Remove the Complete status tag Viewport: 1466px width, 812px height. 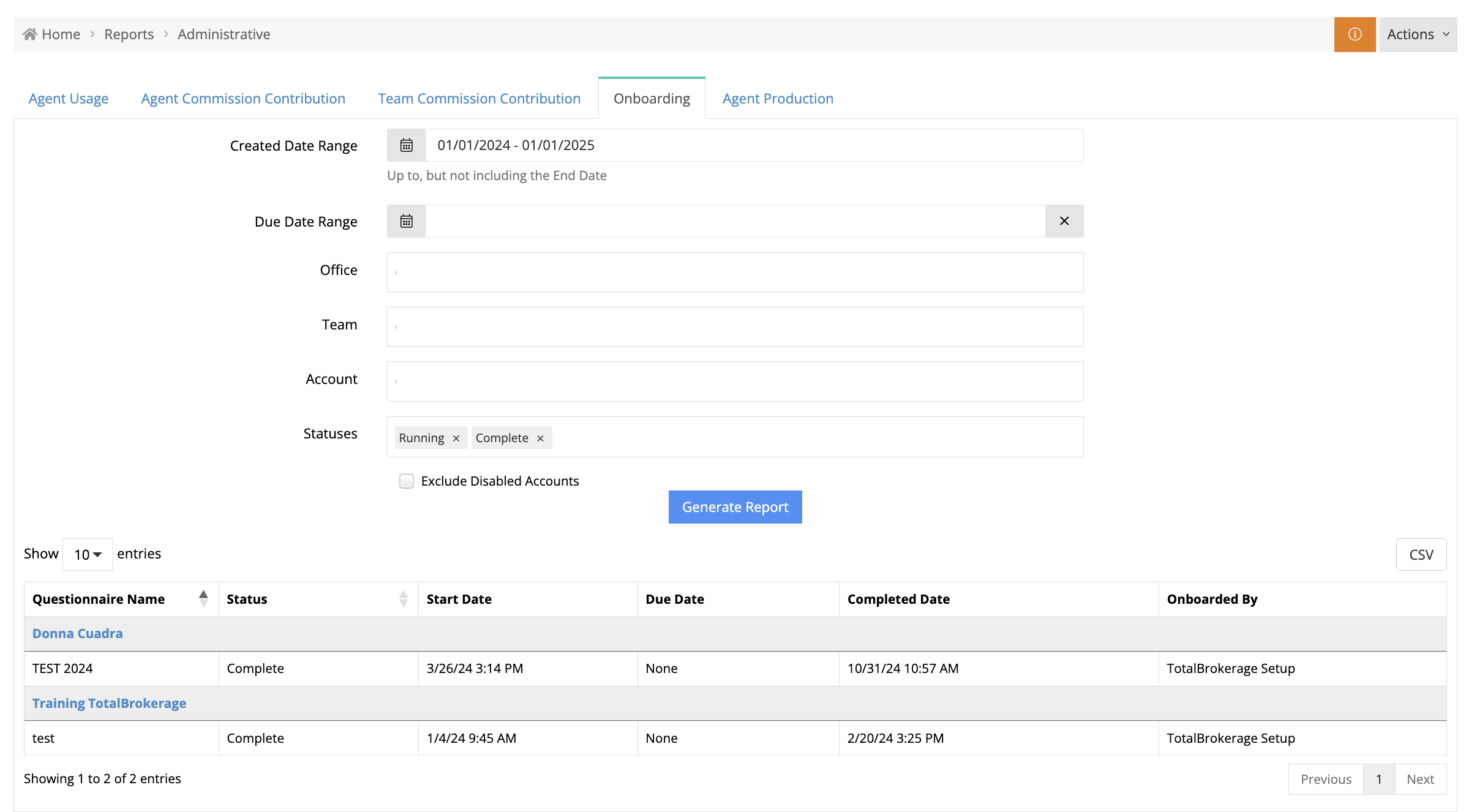[540, 438]
